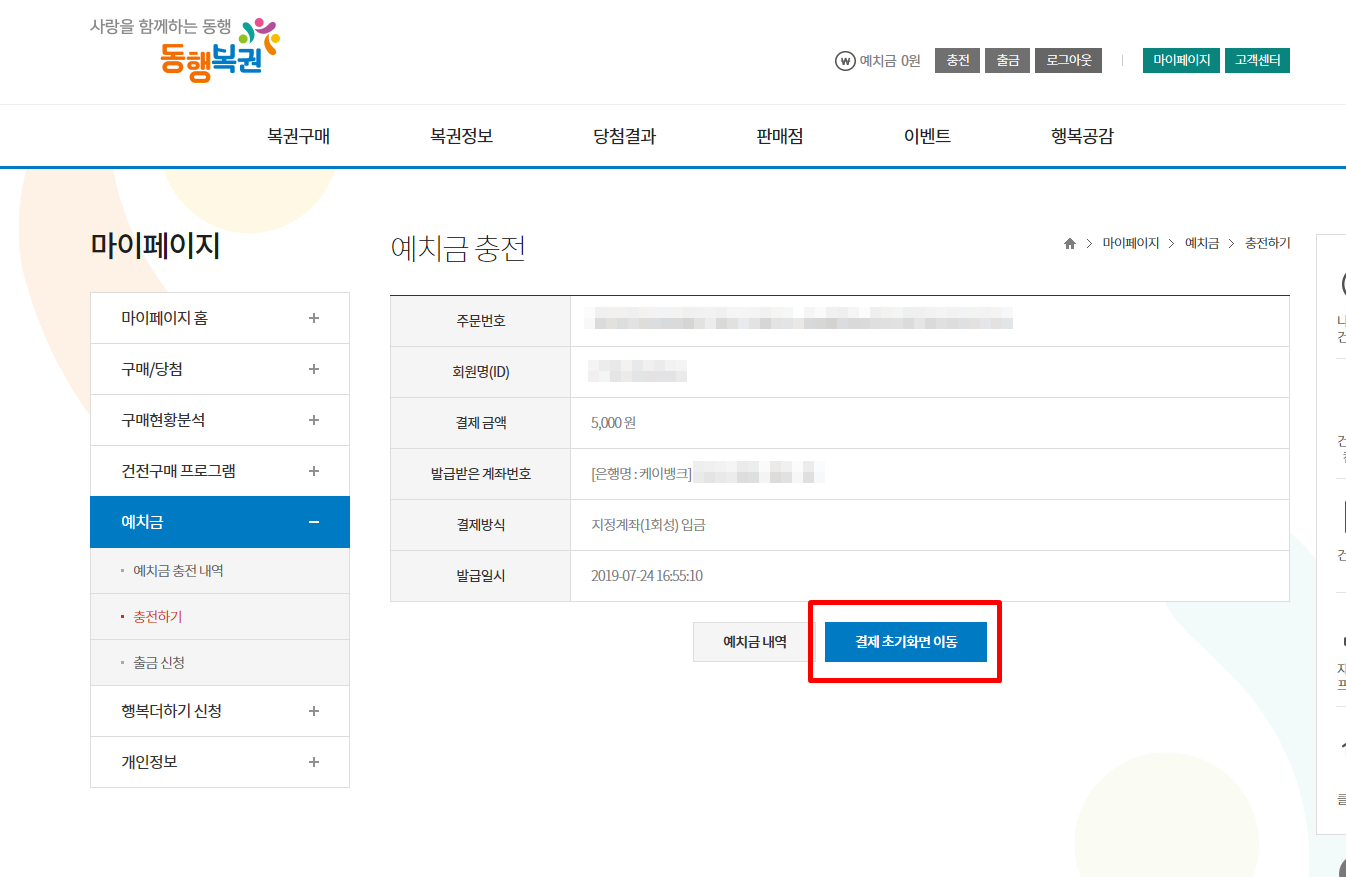The height and width of the screenshot is (877, 1346).
Task: Select 개인정보 in the sidebar
Action: point(220,762)
